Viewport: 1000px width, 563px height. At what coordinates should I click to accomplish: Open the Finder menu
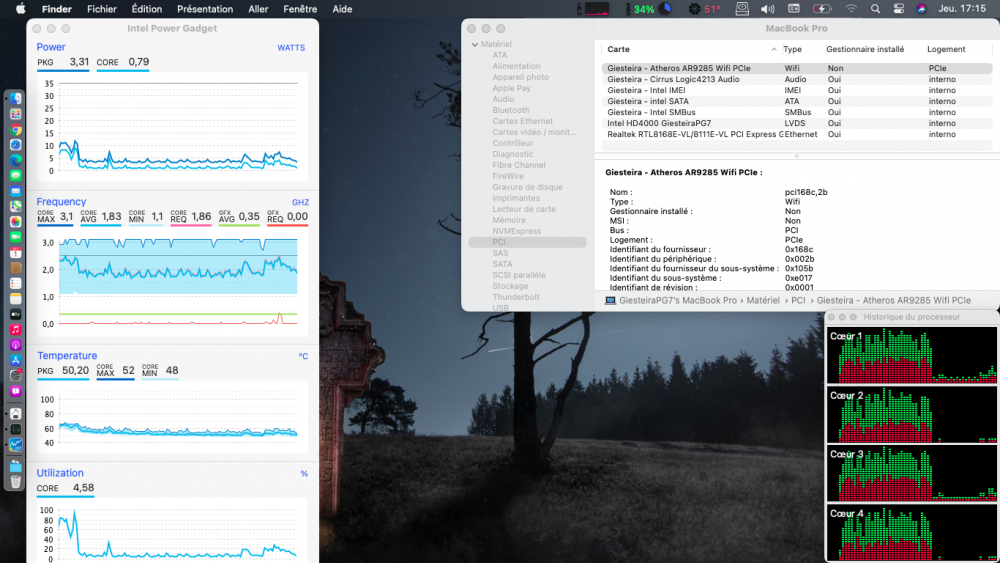click(x=57, y=9)
